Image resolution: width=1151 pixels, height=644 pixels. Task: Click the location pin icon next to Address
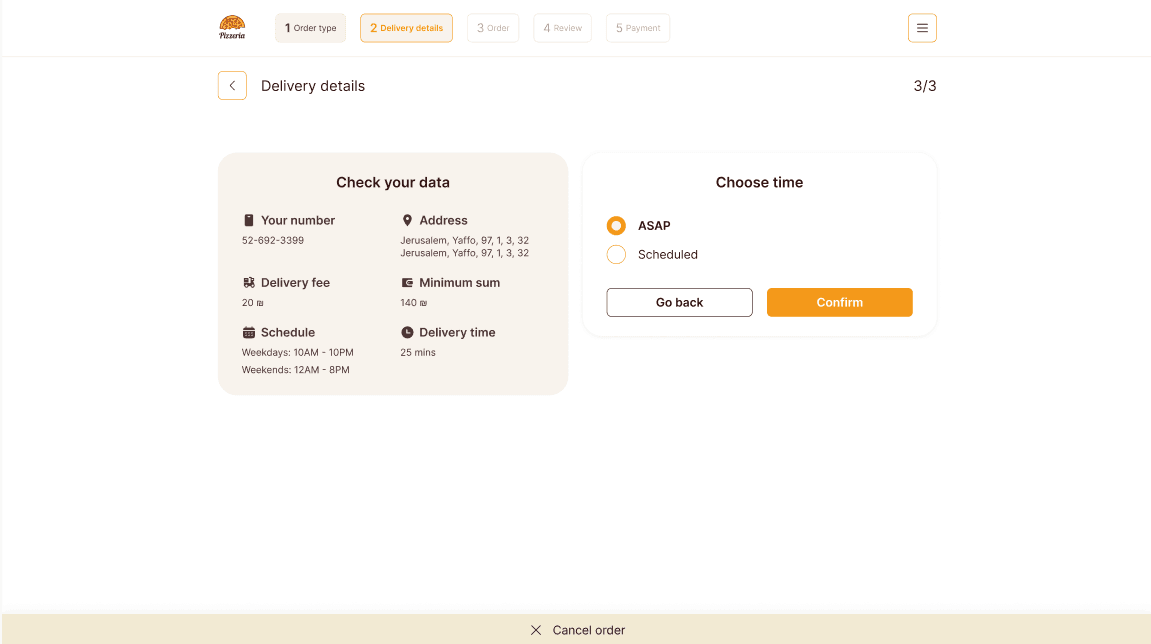click(x=407, y=220)
